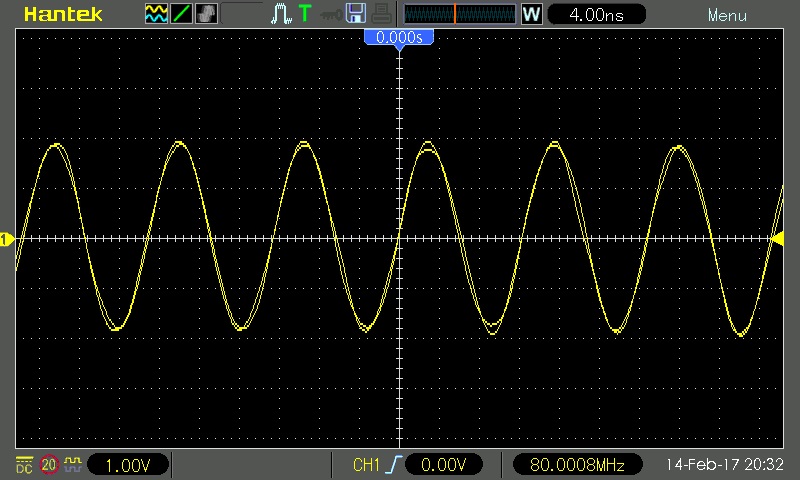Click the 0.000s horizontal trigger position marker
The width and height of the screenshot is (800, 480).
(x=399, y=38)
